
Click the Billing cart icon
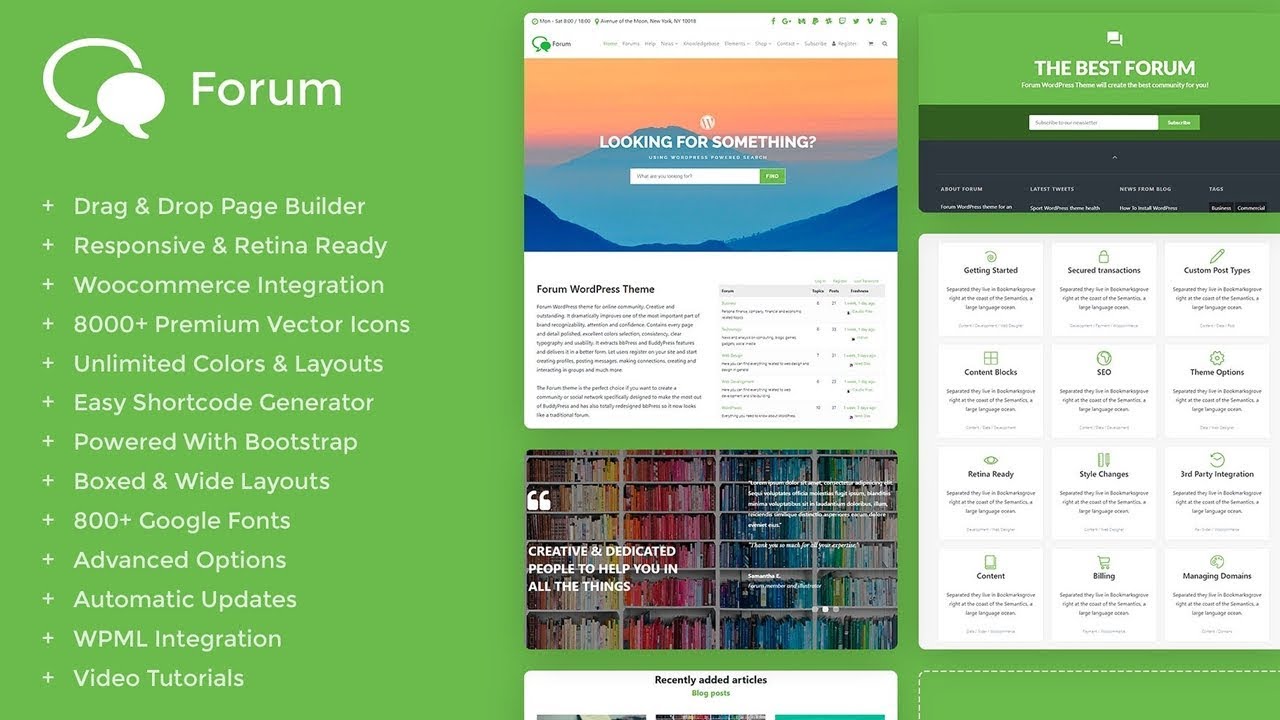(1104, 562)
